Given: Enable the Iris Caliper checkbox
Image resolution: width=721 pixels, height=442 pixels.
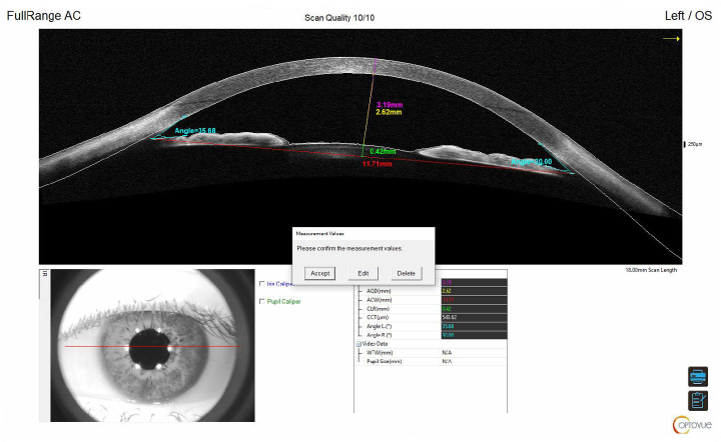Looking at the screenshot, I should click(262, 283).
